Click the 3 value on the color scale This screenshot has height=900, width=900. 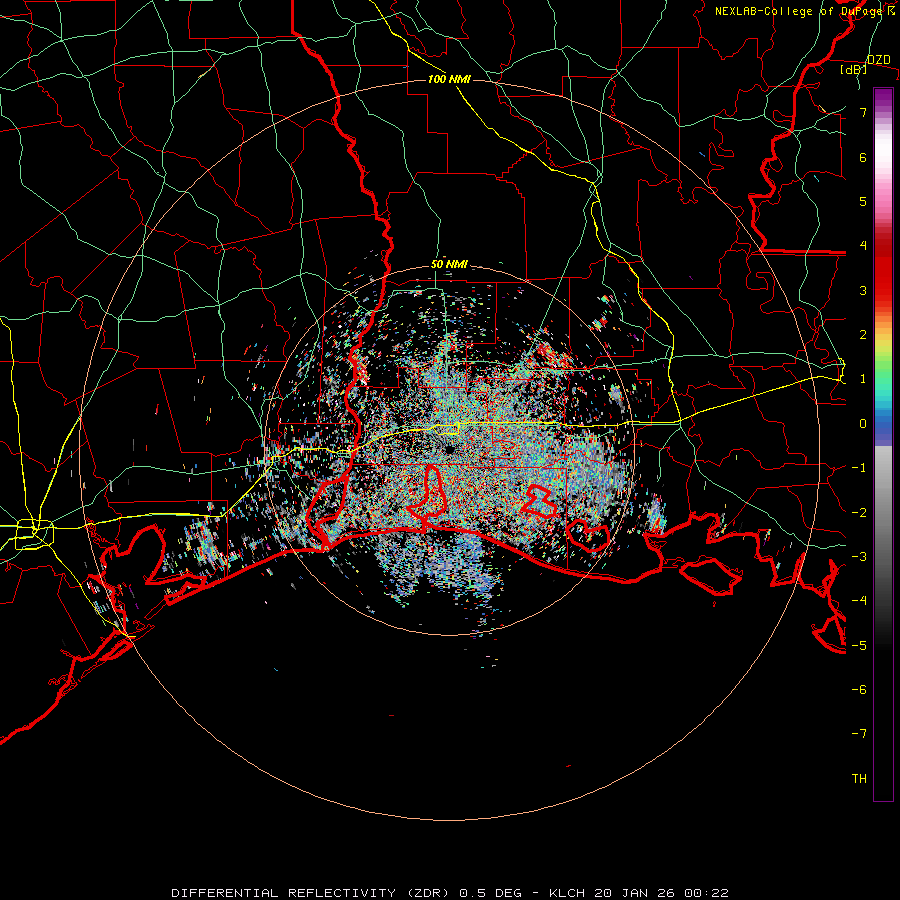(863, 290)
